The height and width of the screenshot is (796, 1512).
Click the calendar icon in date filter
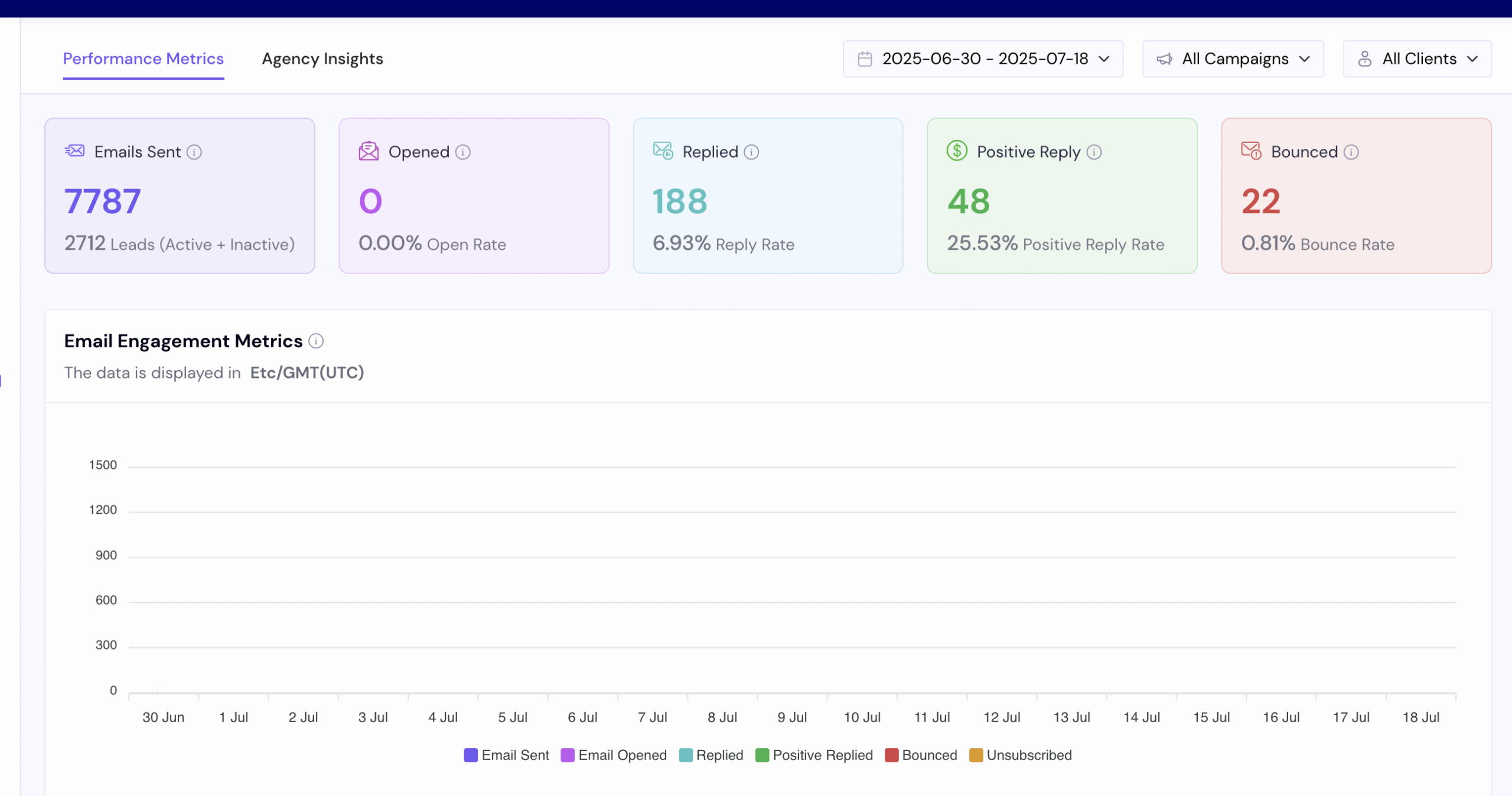[865, 59]
